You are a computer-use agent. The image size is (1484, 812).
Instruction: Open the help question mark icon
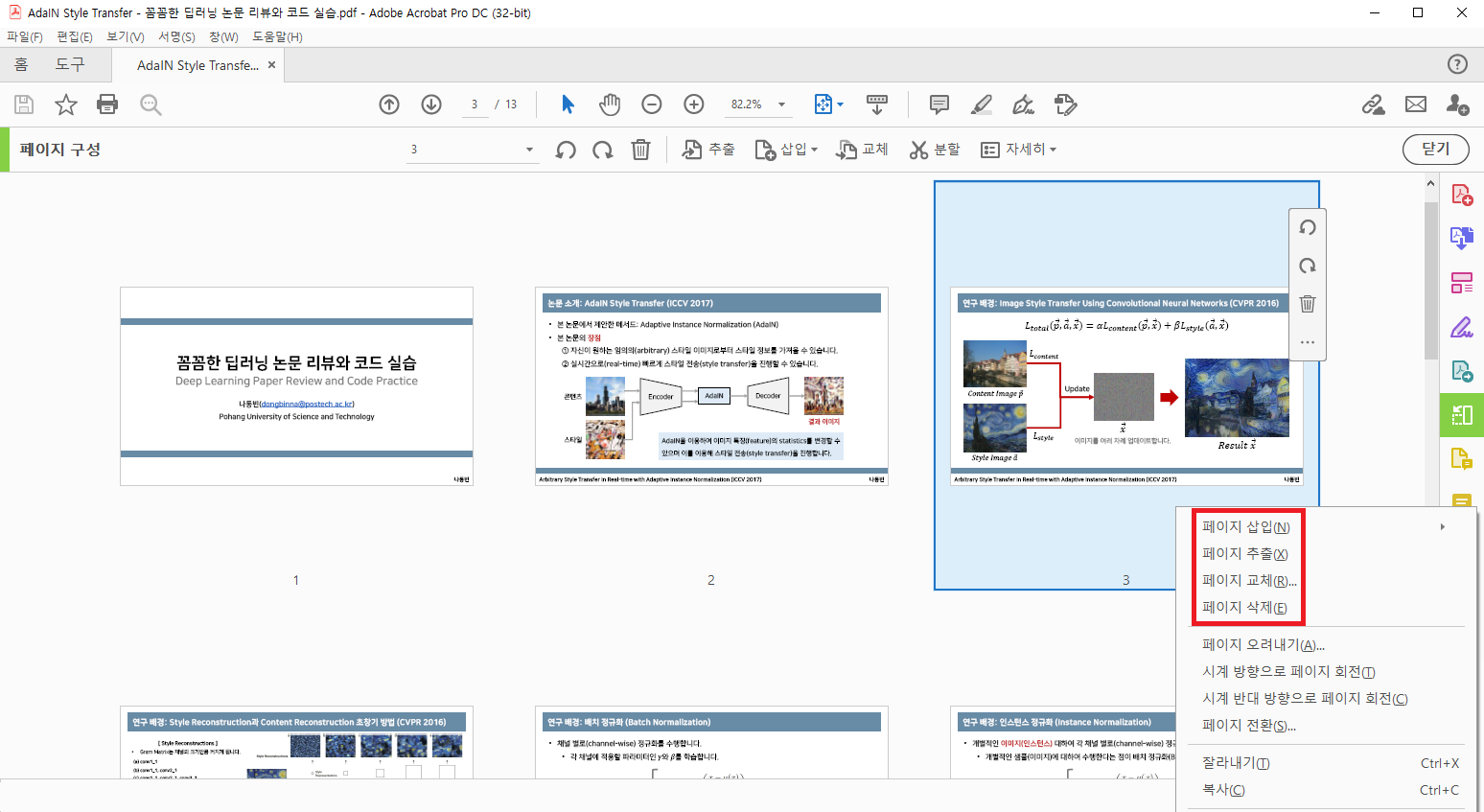[x=1457, y=64]
